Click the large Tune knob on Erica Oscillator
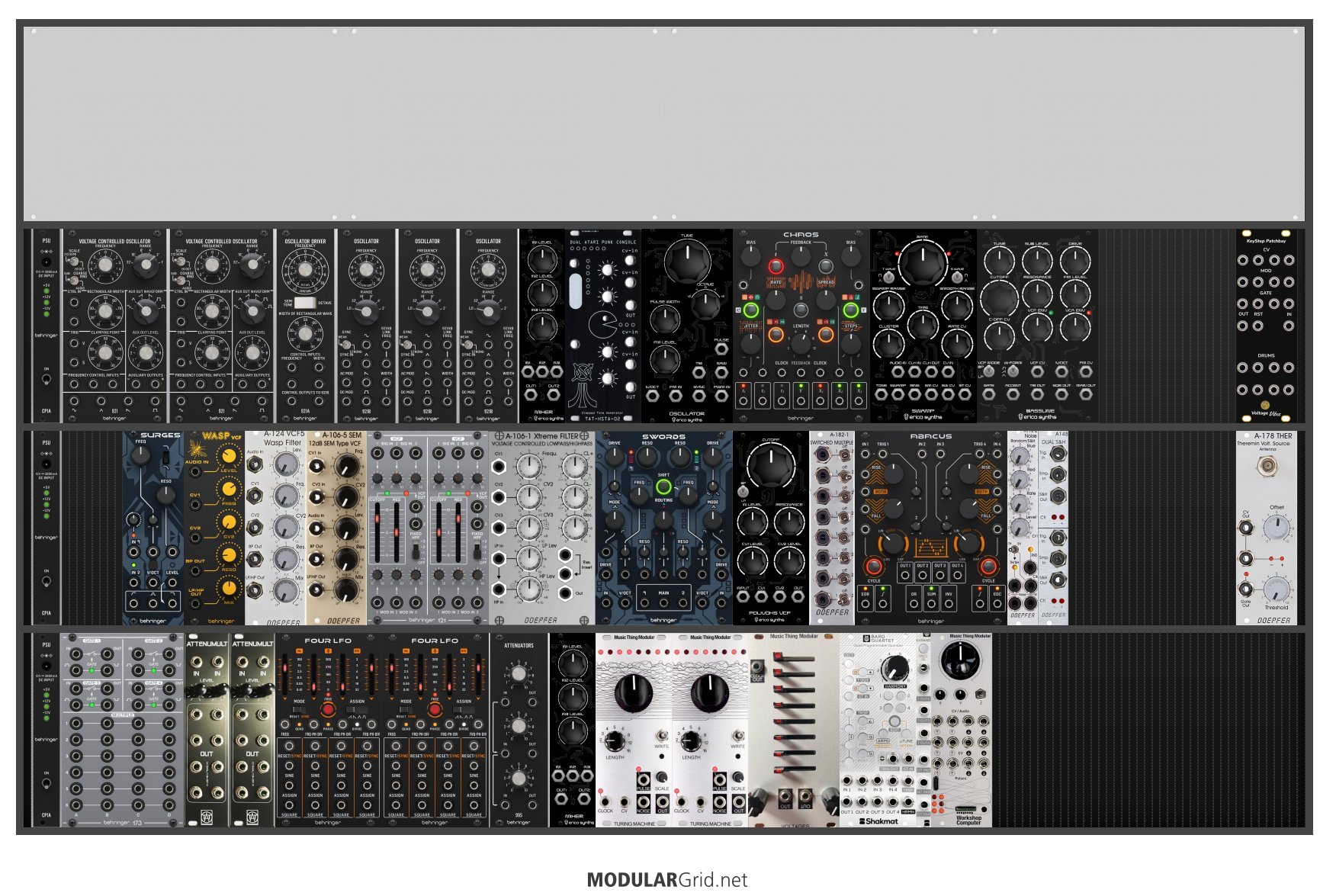The image size is (1336, 896). (687, 262)
